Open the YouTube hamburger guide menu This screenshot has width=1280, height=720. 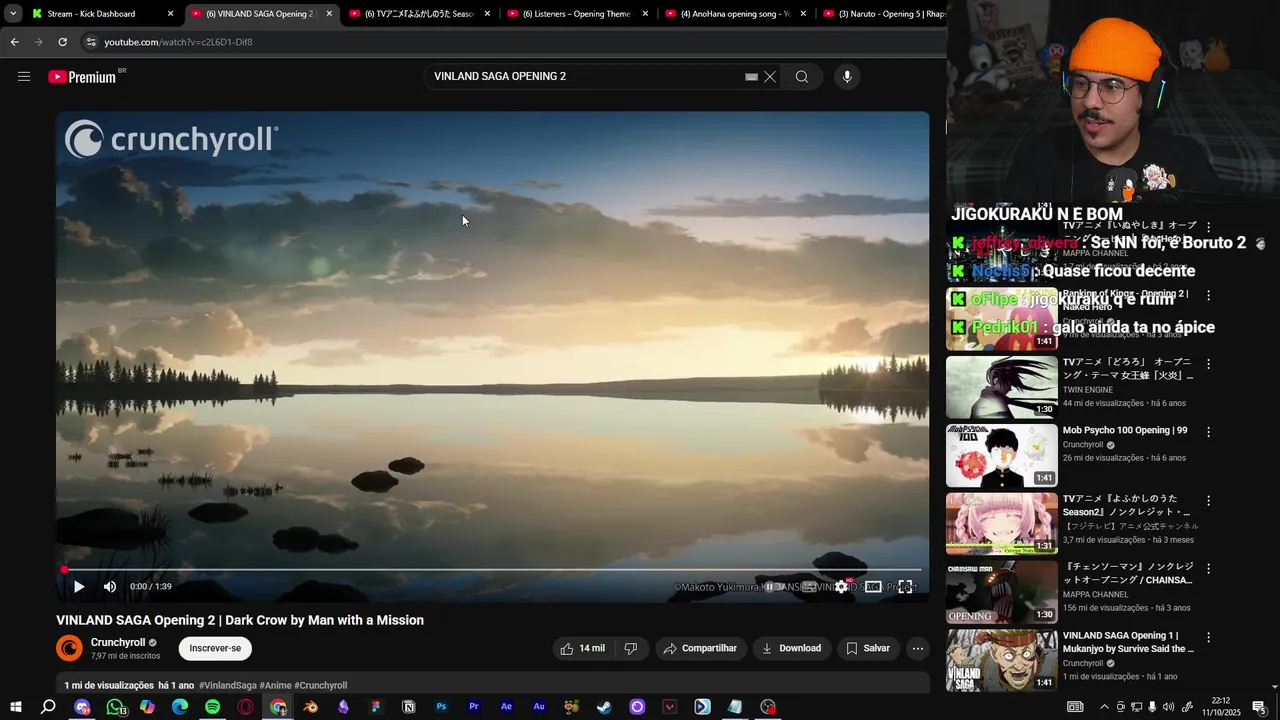point(24,77)
